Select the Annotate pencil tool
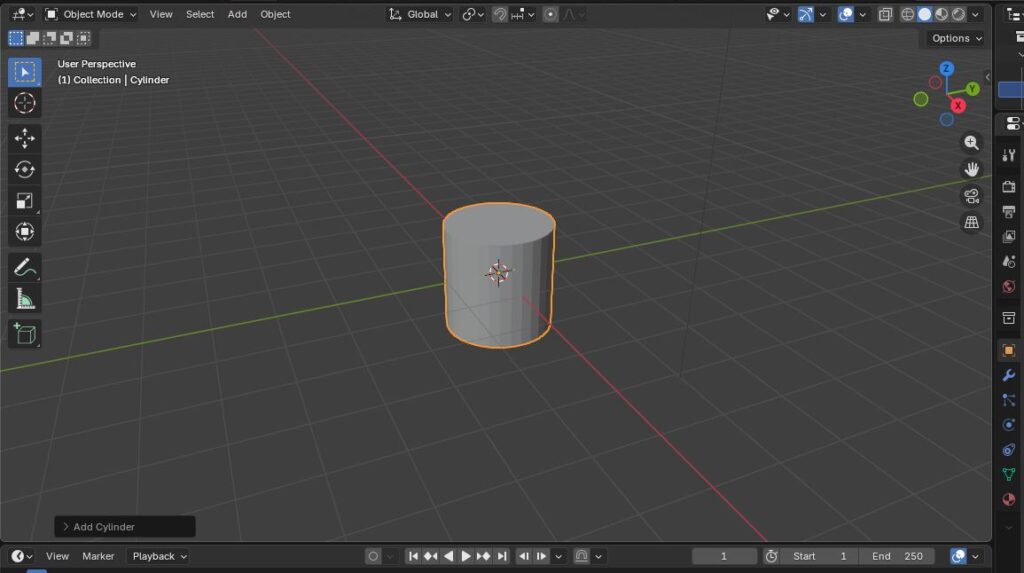 tap(25, 267)
